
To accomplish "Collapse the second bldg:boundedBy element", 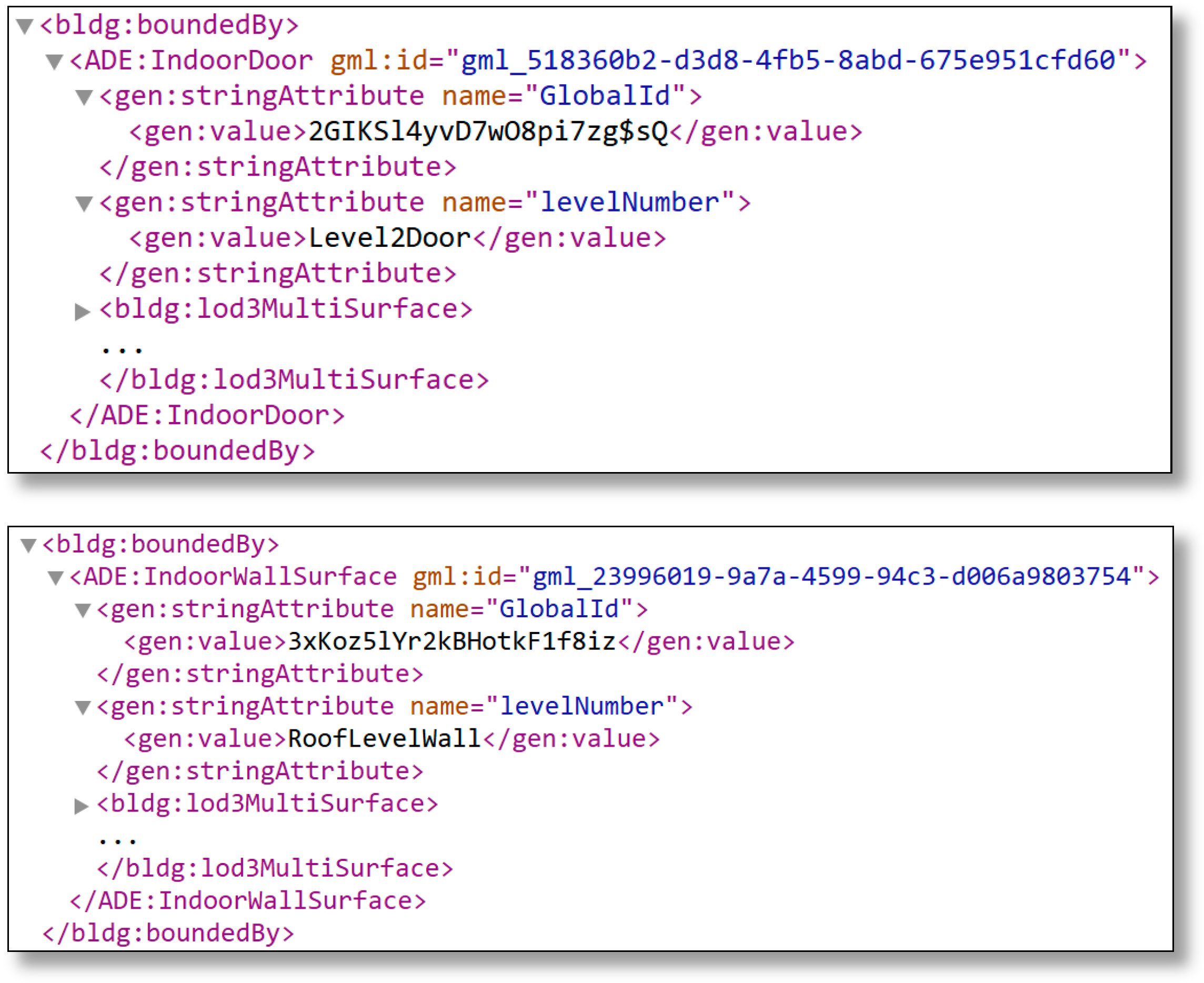I will [x=28, y=545].
